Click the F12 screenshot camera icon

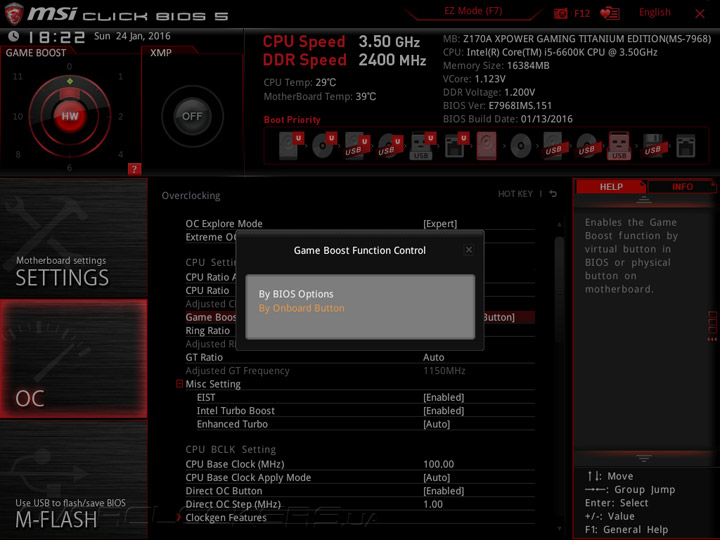[560, 14]
